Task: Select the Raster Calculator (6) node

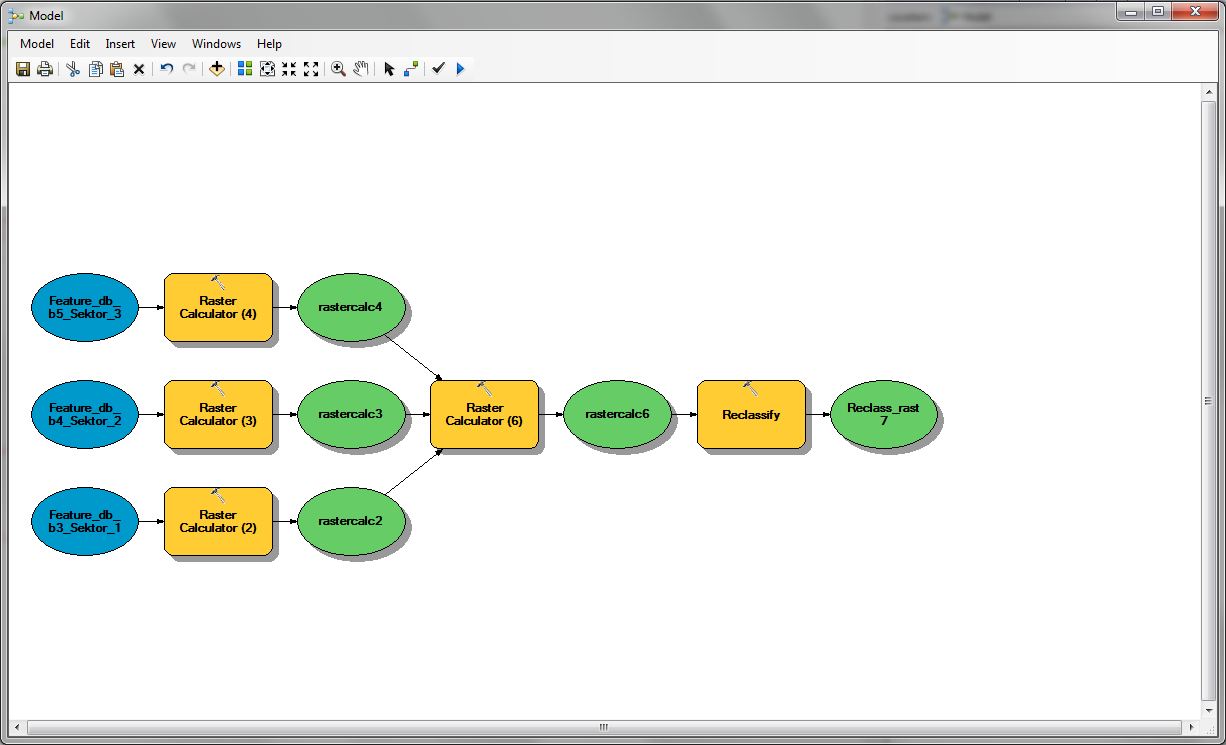Action: click(485, 414)
